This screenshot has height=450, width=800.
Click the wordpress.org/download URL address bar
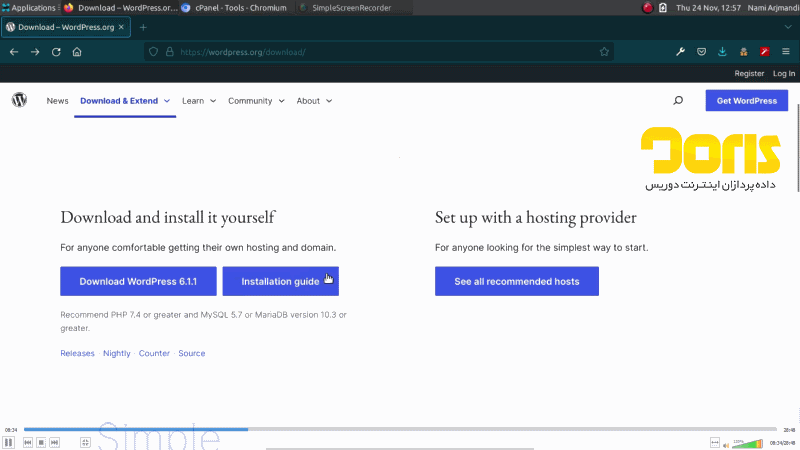[379, 52]
